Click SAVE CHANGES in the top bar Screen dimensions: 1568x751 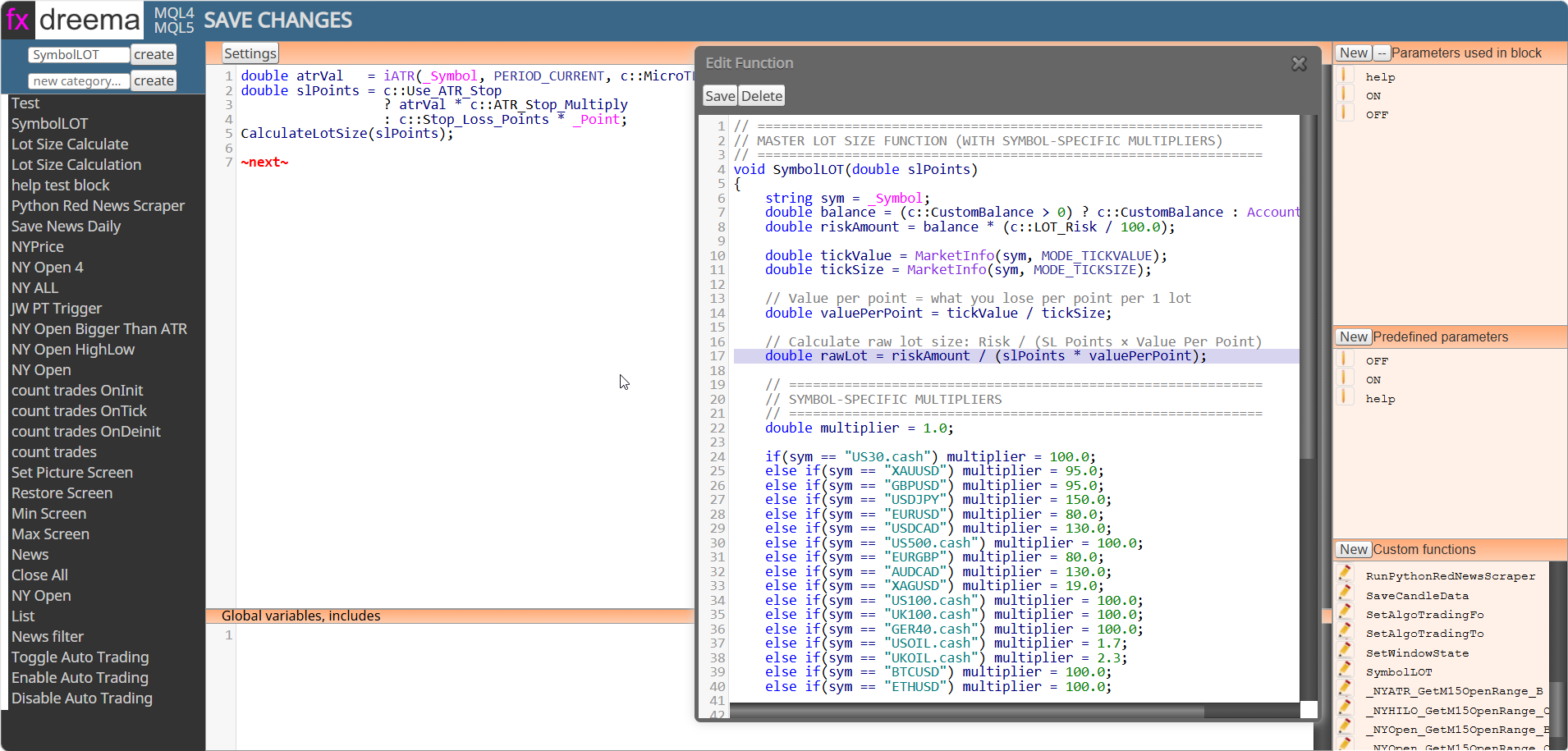pos(277,21)
